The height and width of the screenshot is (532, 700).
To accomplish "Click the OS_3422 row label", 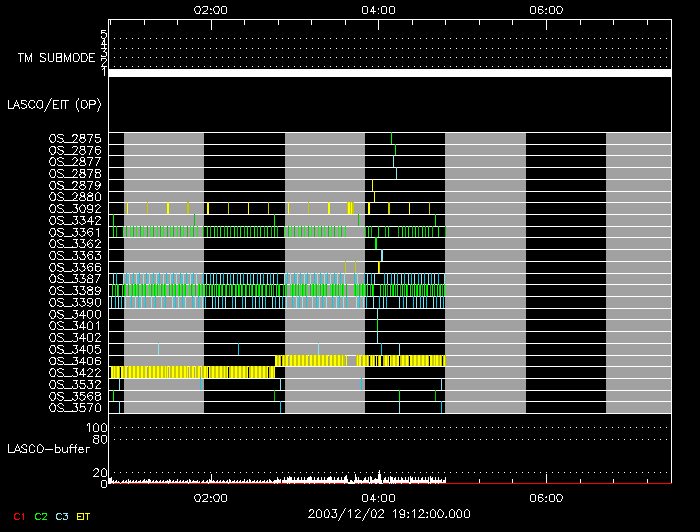I will (x=75, y=372).
